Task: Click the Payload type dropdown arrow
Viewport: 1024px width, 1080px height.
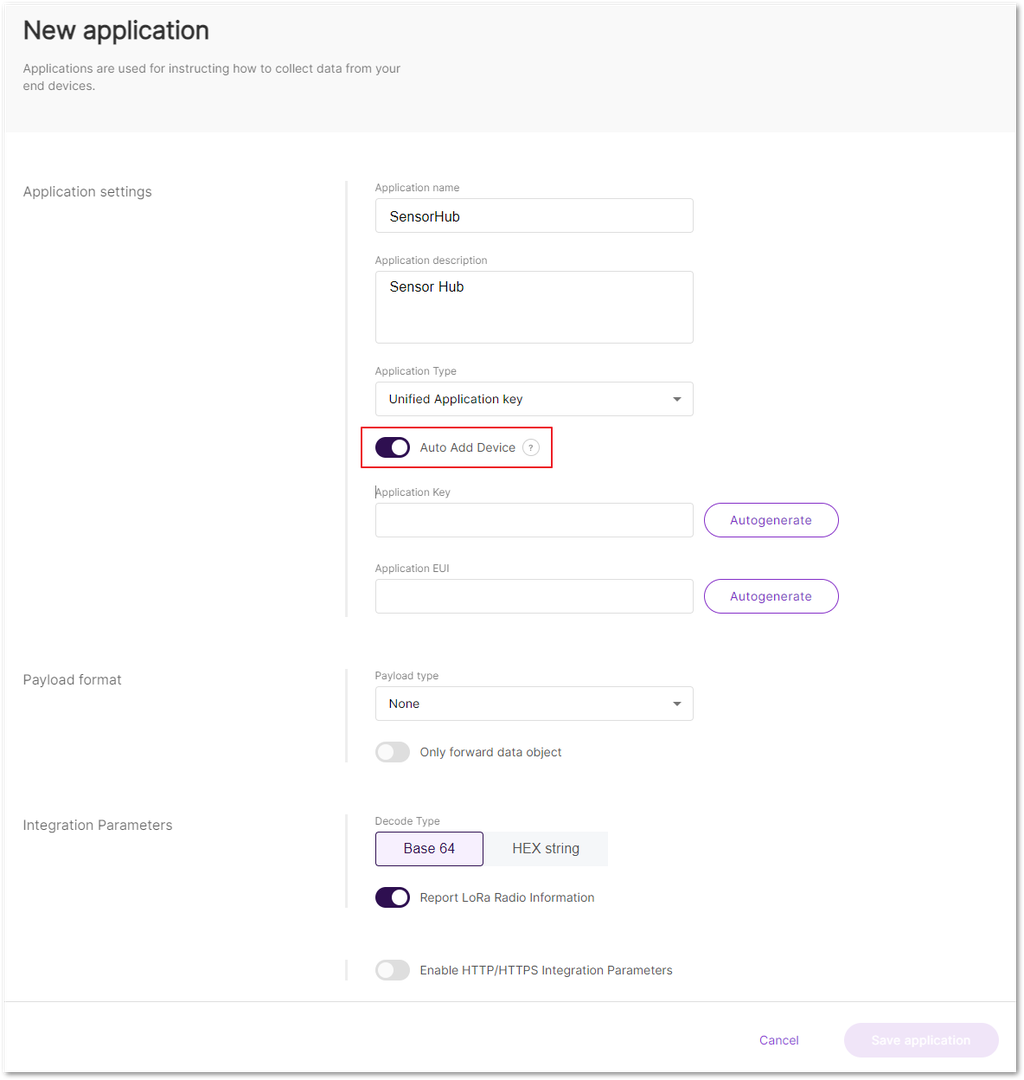Action: (677, 704)
